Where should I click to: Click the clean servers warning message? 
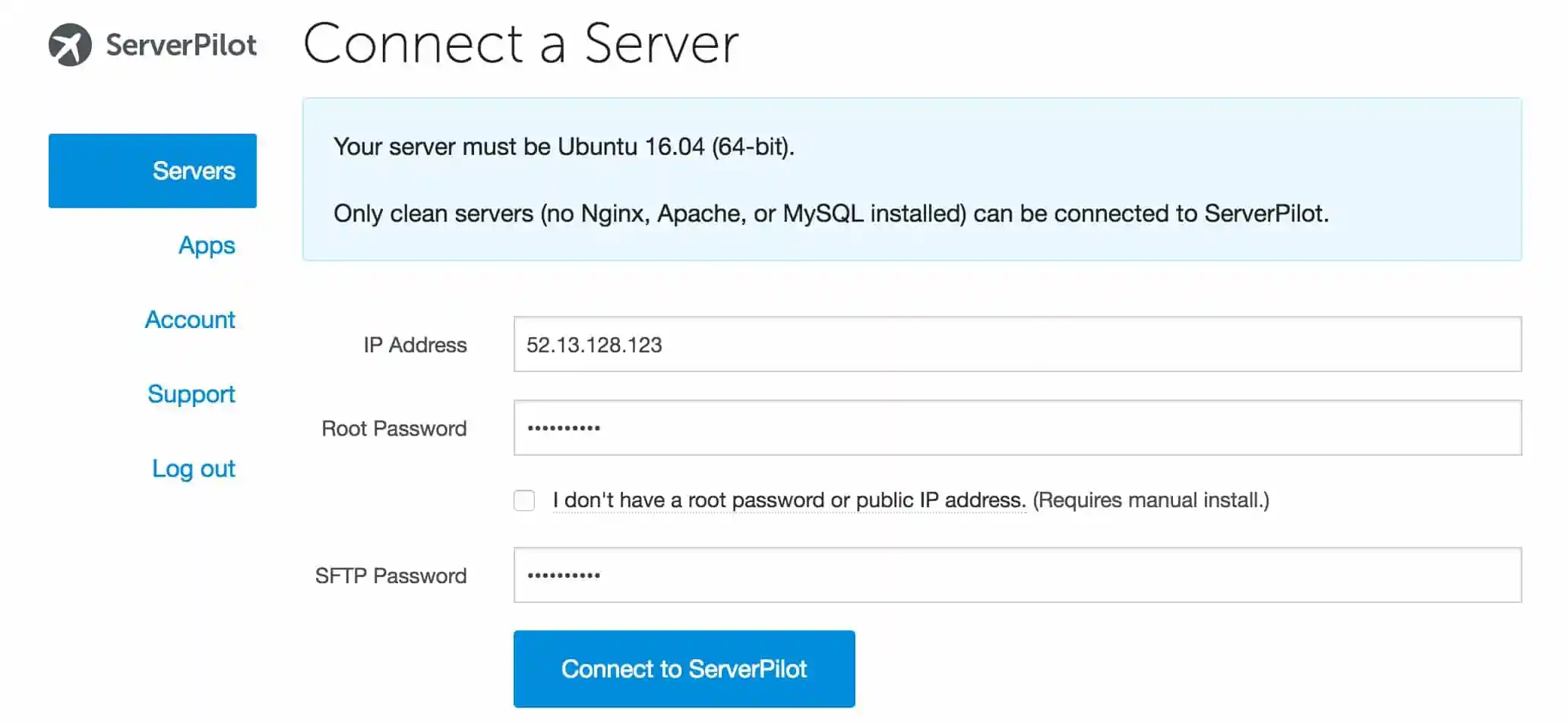[831, 213]
